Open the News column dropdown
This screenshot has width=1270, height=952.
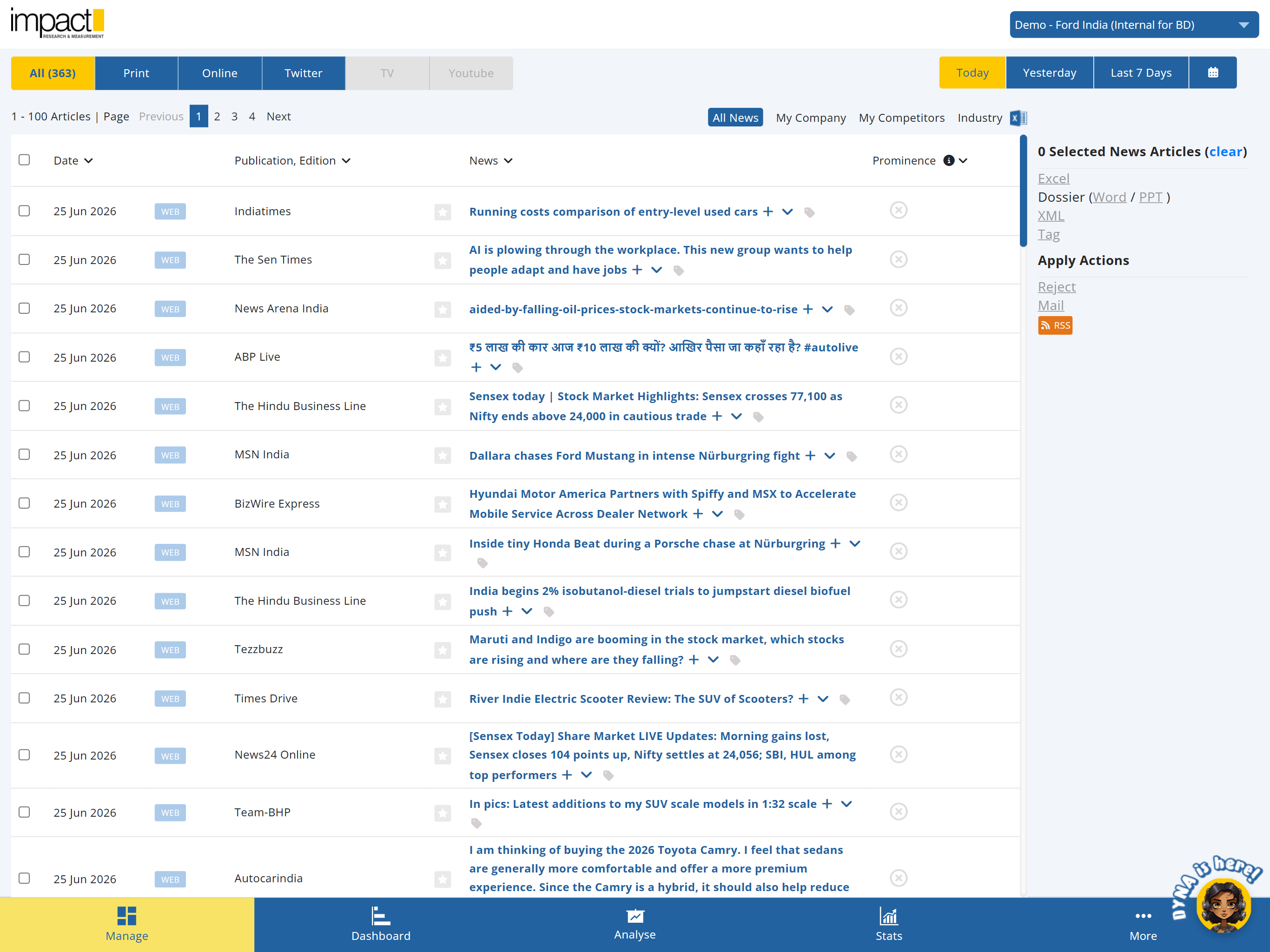coord(508,161)
